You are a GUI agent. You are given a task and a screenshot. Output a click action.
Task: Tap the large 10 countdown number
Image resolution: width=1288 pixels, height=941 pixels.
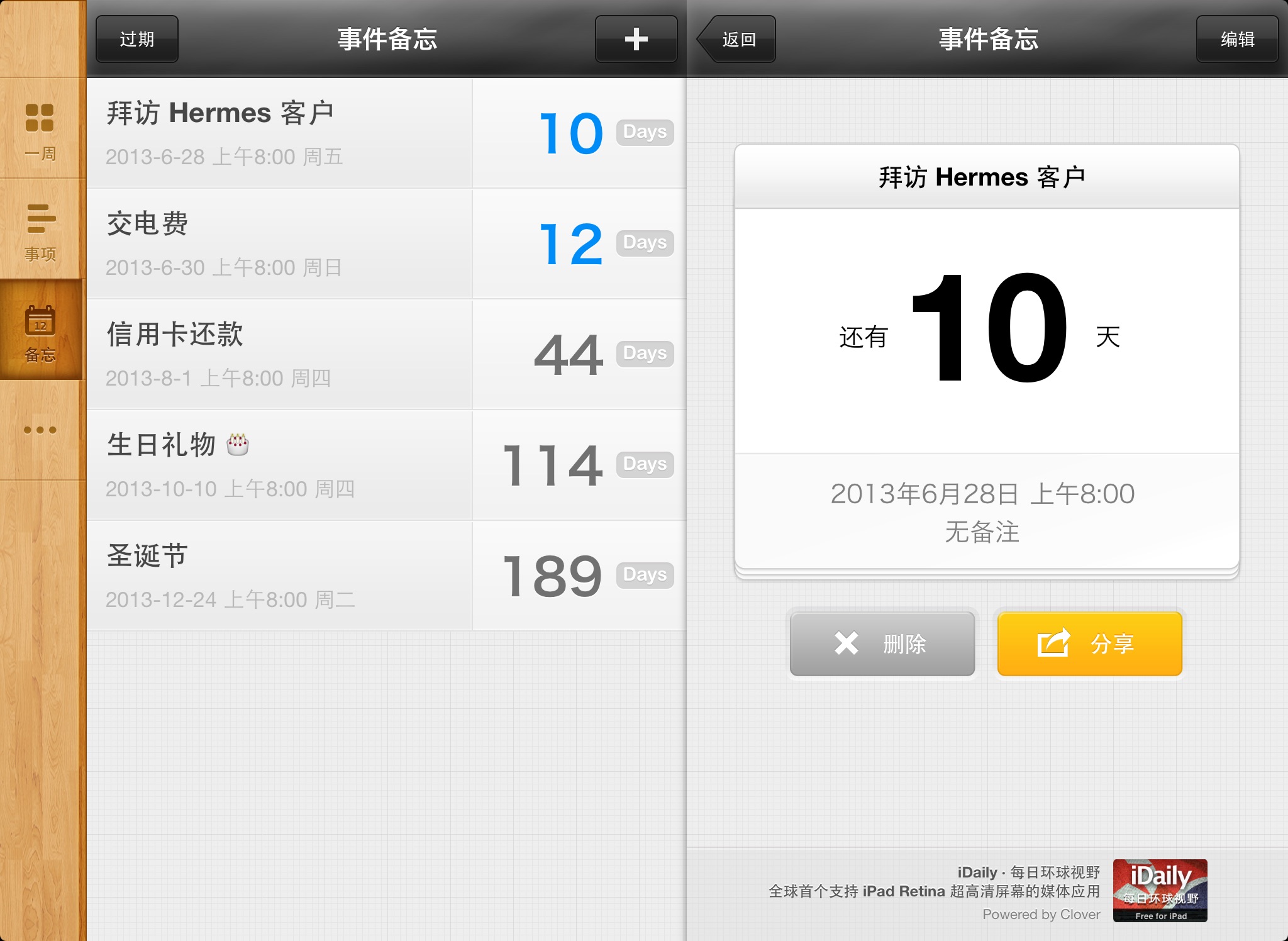(989, 328)
